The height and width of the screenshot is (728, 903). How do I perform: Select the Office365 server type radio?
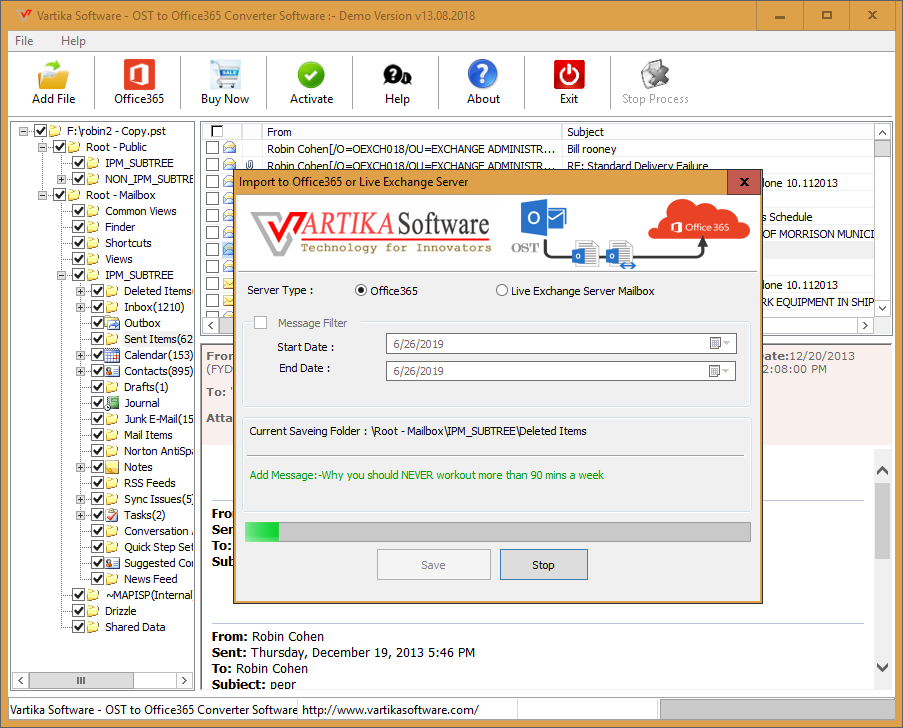coord(361,290)
